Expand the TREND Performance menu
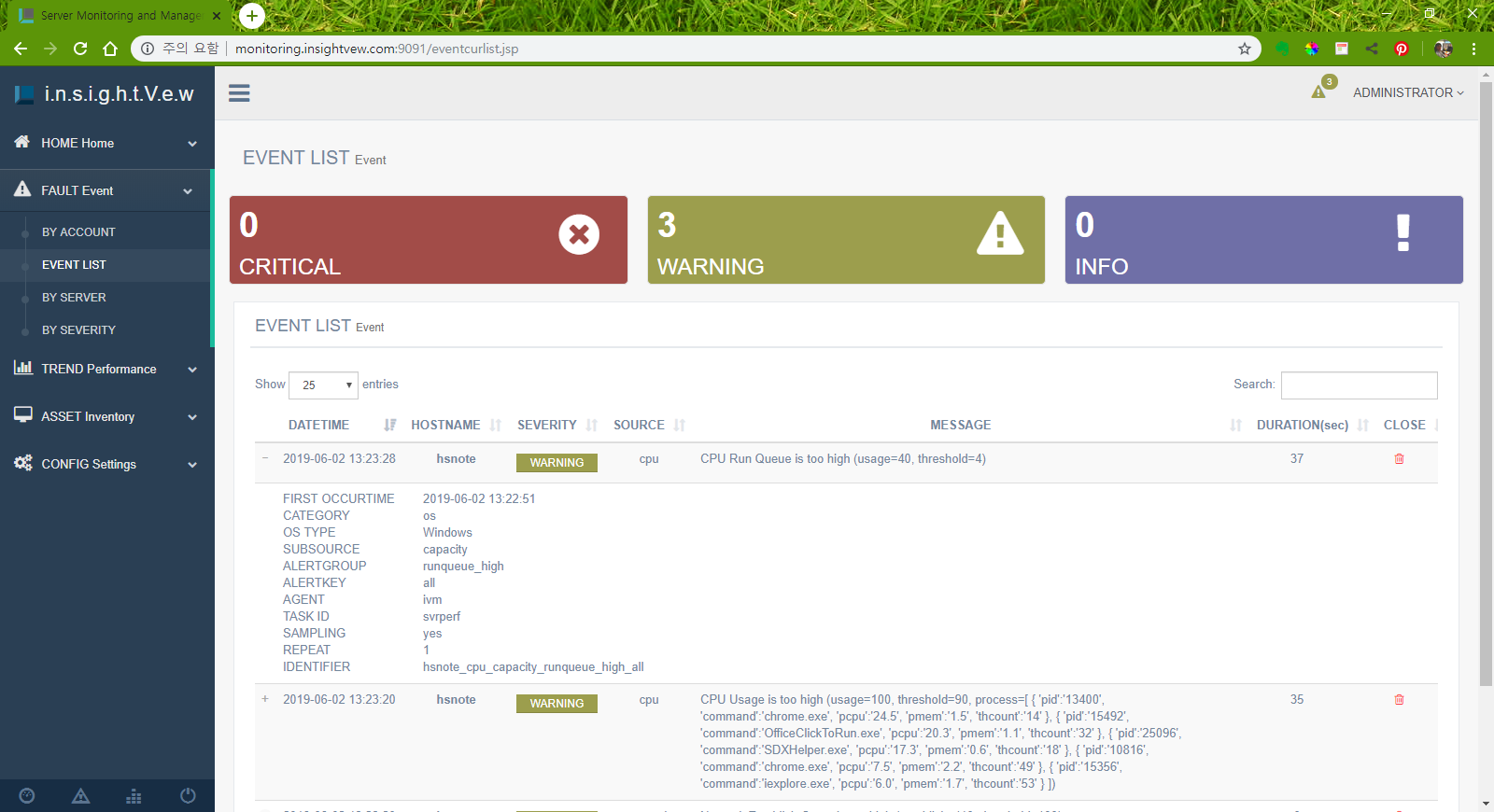Image resolution: width=1494 pixels, height=812 pixels. 106,369
